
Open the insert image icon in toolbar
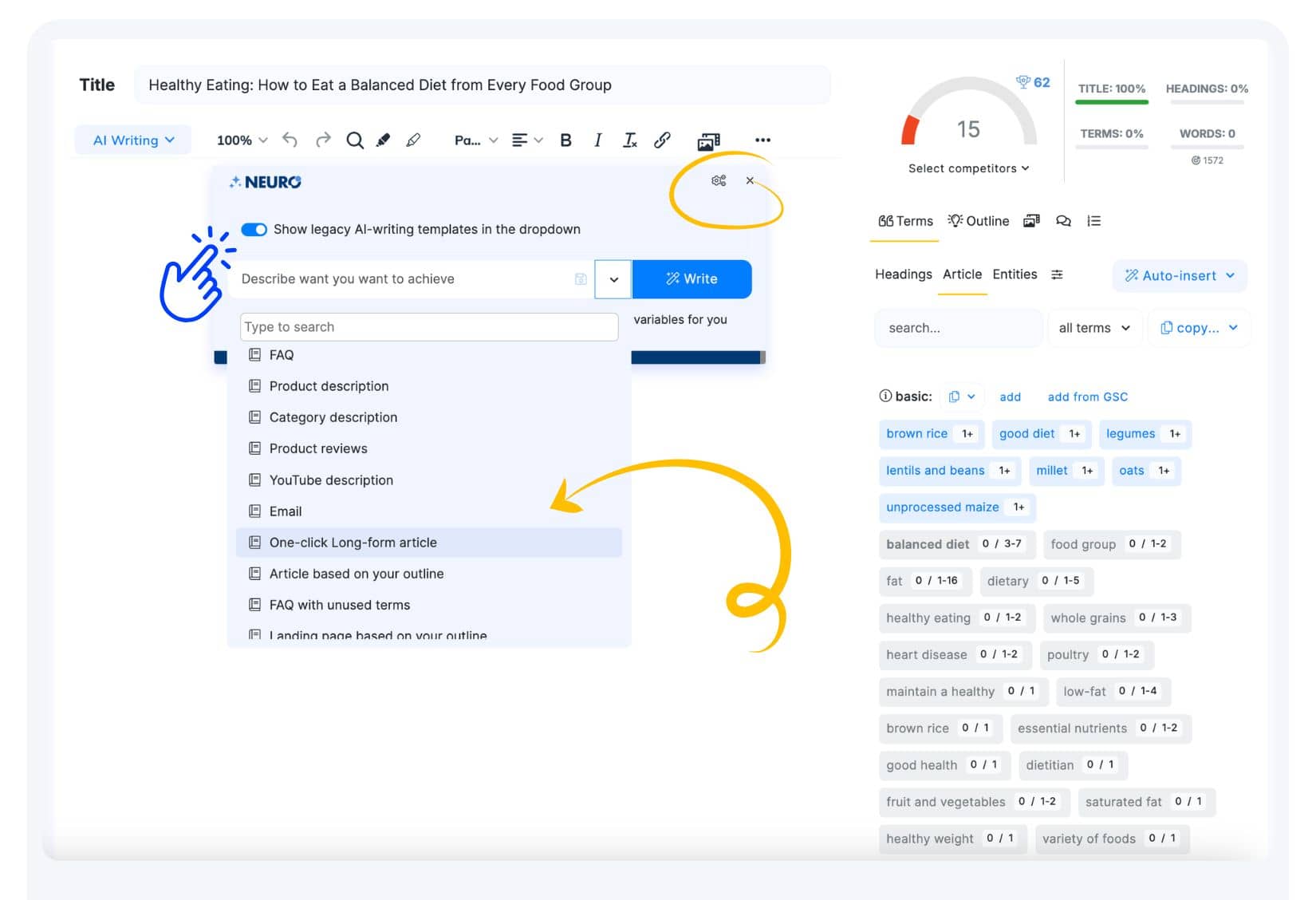point(708,141)
